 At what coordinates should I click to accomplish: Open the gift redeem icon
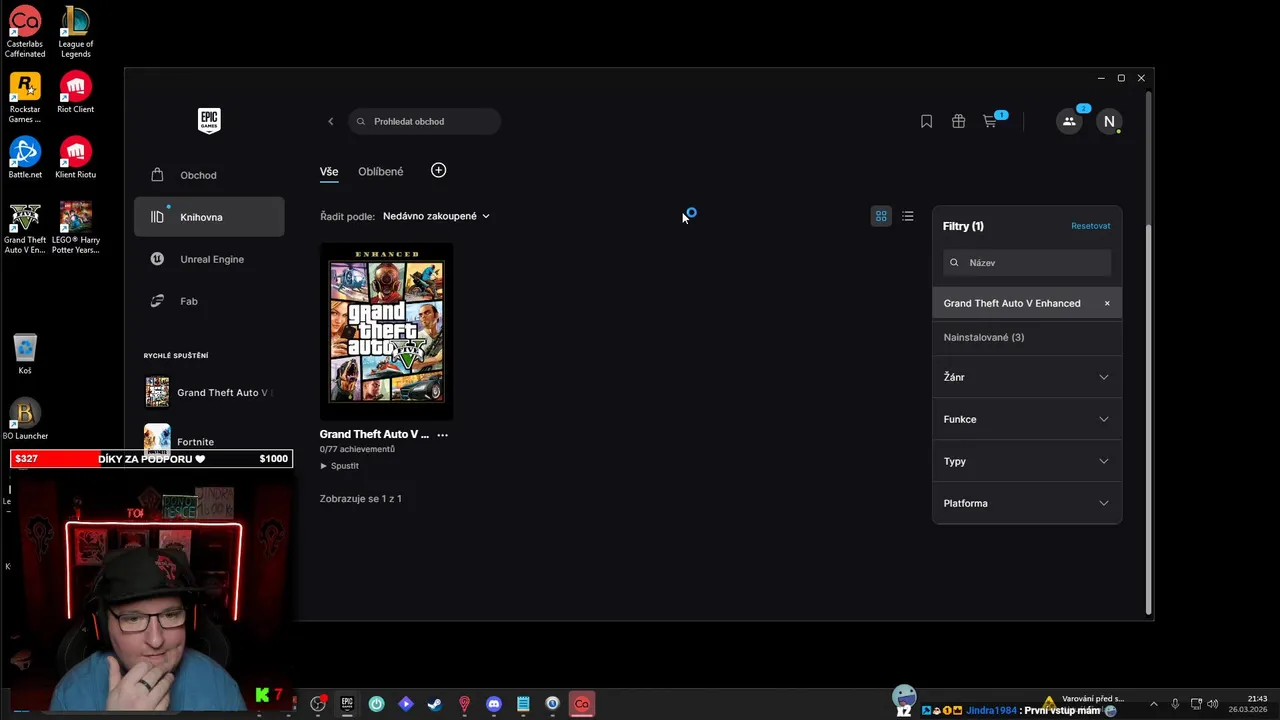click(x=958, y=121)
